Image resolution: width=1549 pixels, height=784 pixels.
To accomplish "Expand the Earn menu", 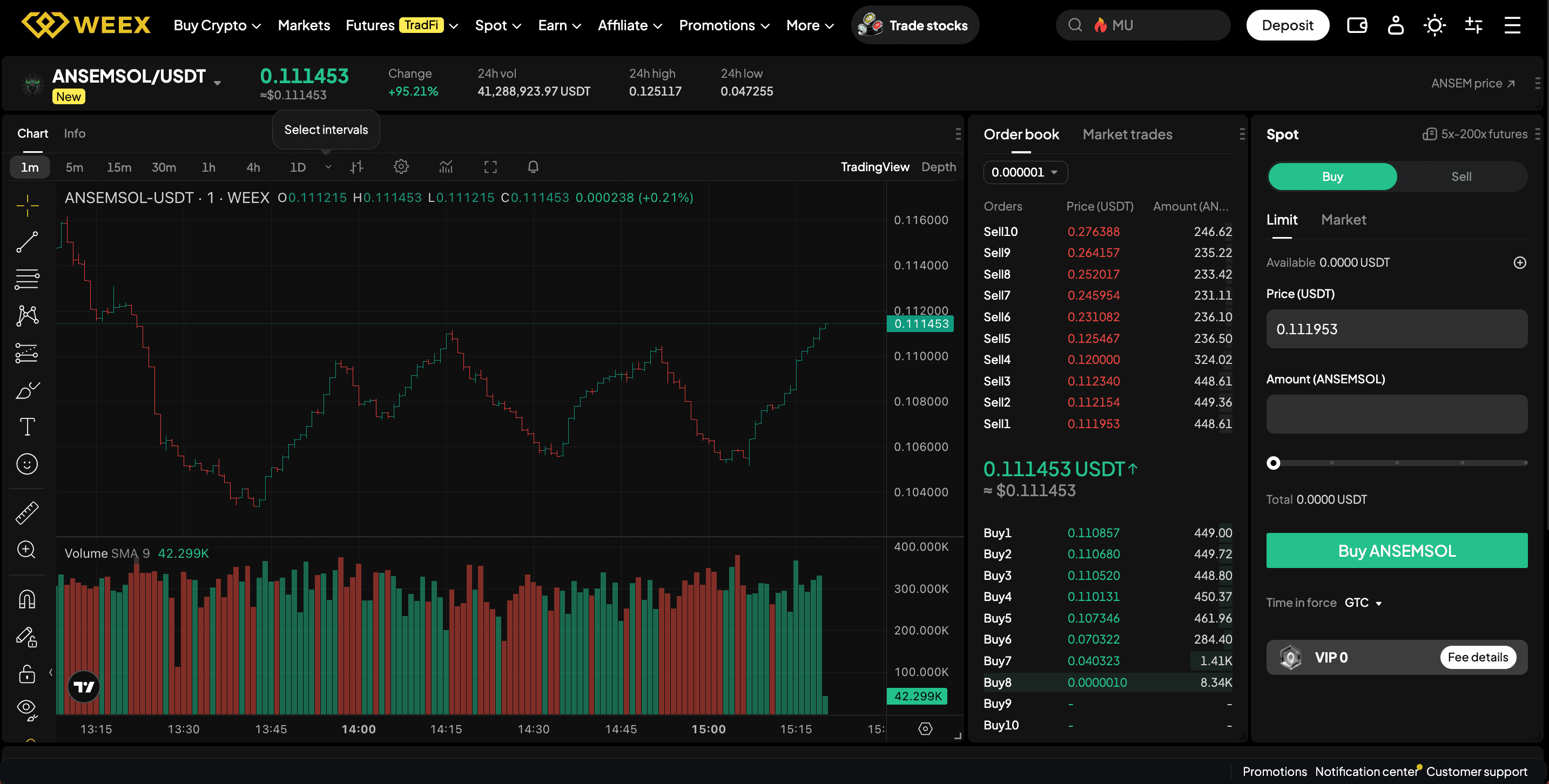I will click(559, 25).
